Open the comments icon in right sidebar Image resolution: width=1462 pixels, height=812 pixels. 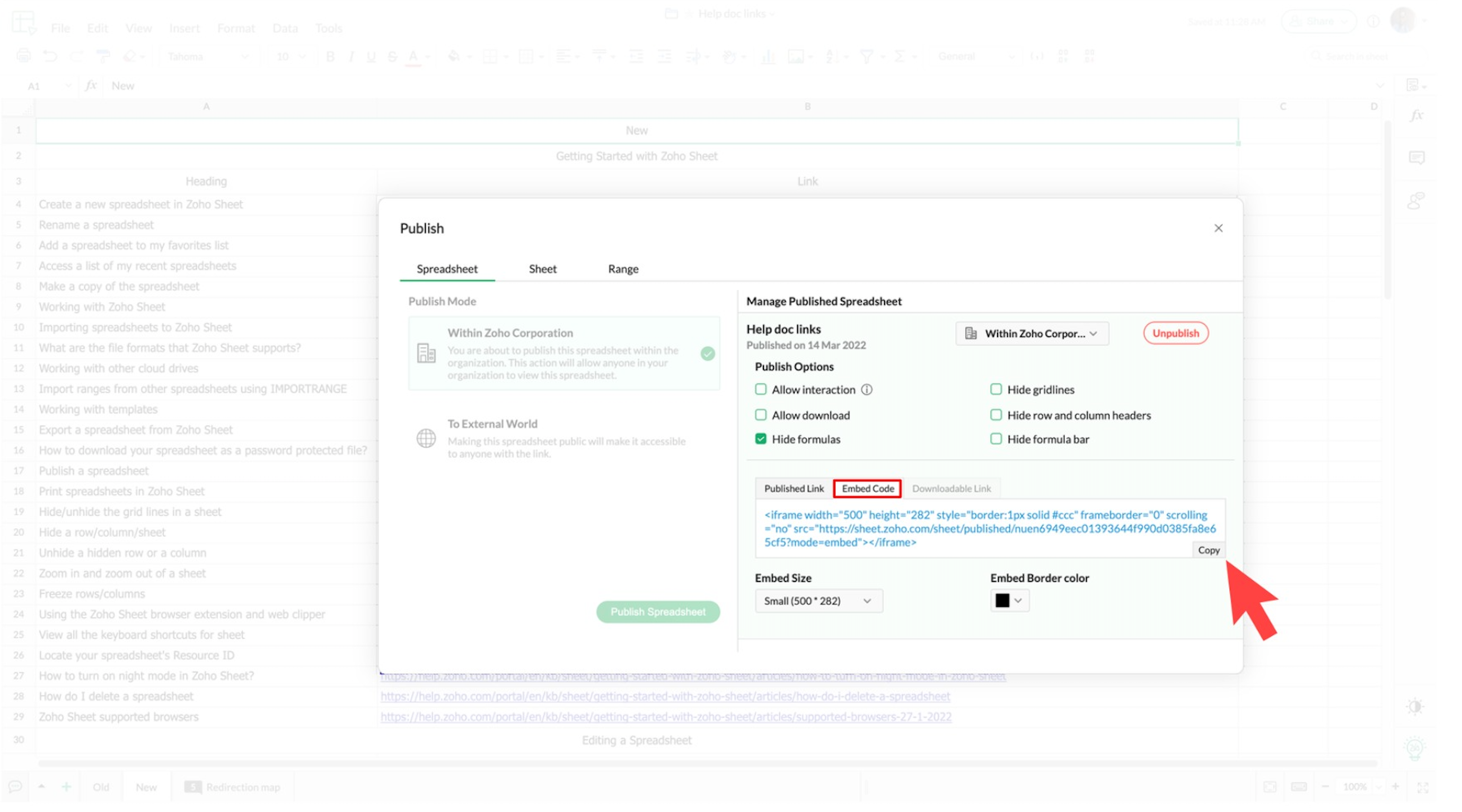(1416, 157)
